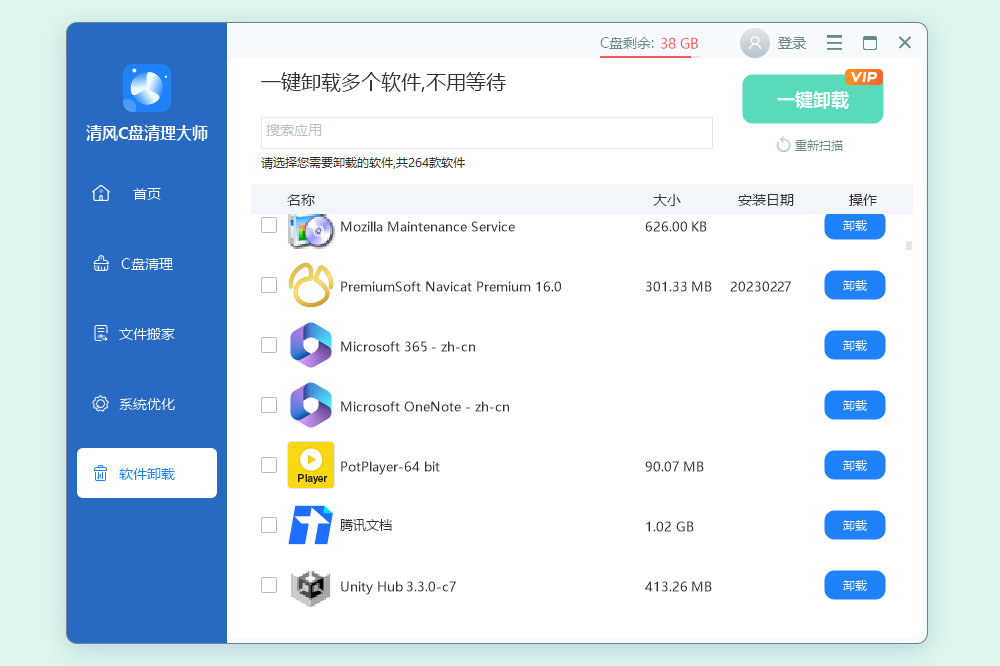
Task: Click the 清风C盘清理大师 app logo
Action: coord(147,88)
